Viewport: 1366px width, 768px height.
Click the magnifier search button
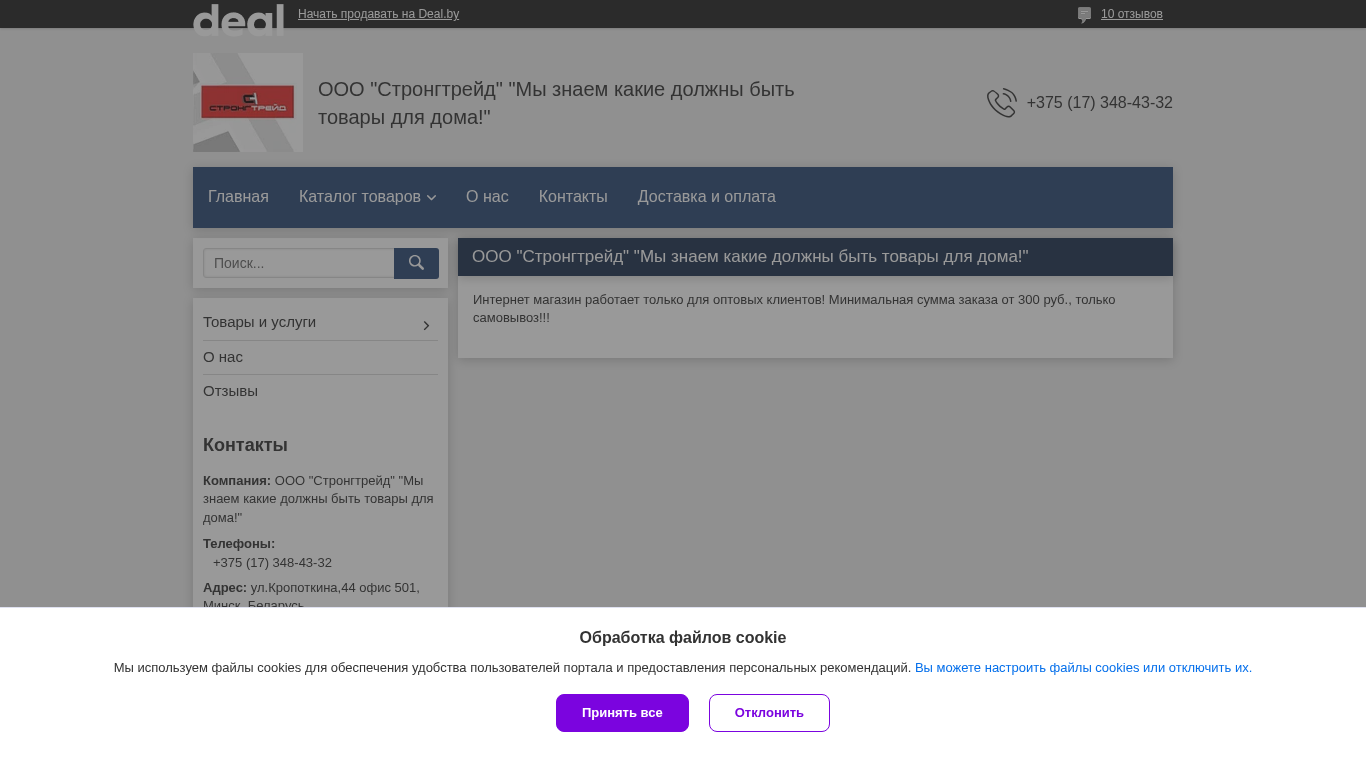(x=416, y=263)
